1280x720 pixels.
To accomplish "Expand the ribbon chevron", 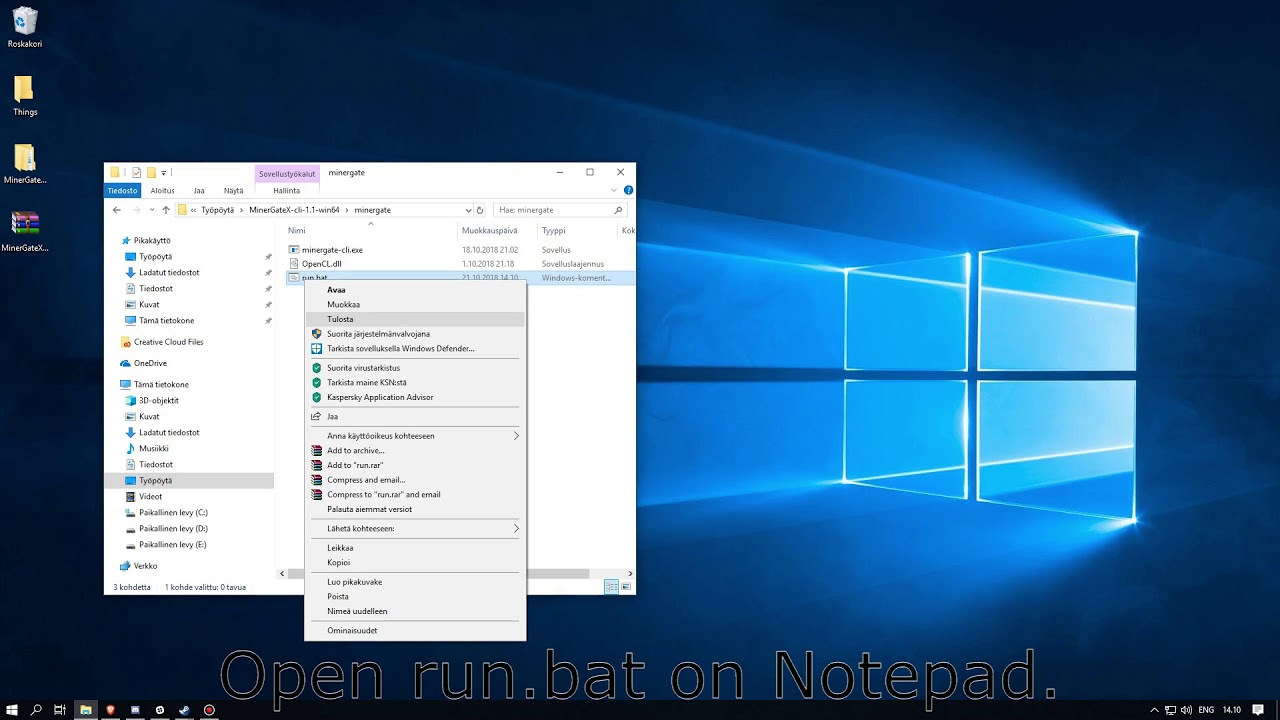I will pyautogui.click(x=615, y=190).
